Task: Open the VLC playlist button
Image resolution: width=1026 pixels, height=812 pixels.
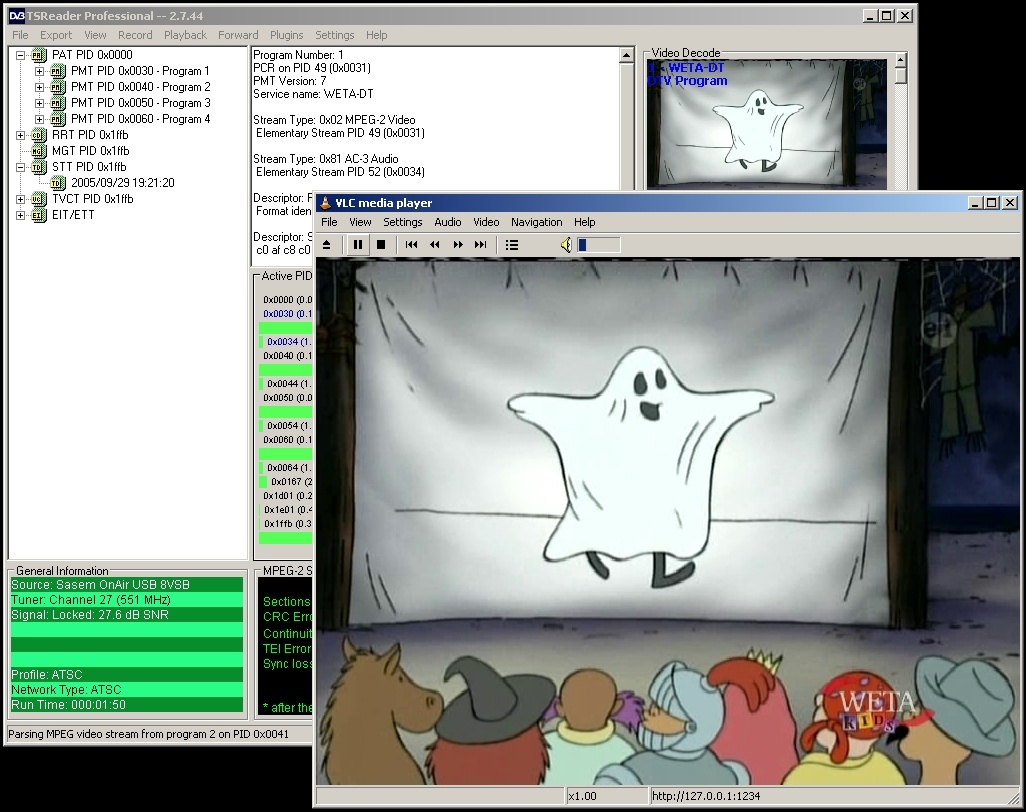Action: coord(512,245)
